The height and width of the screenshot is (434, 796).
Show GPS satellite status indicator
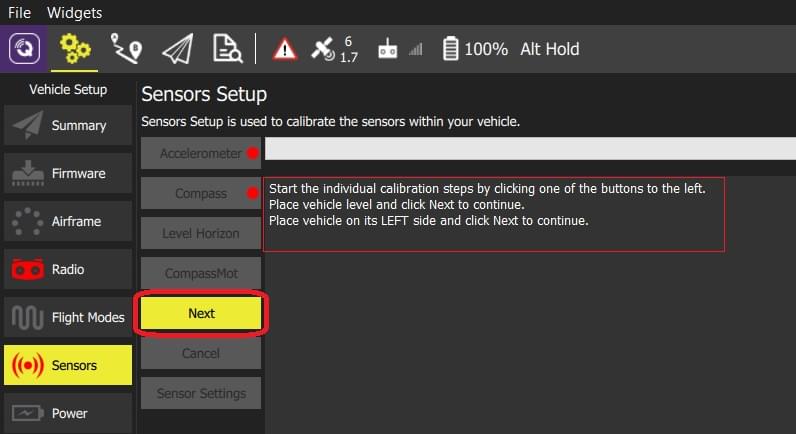(335, 49)
